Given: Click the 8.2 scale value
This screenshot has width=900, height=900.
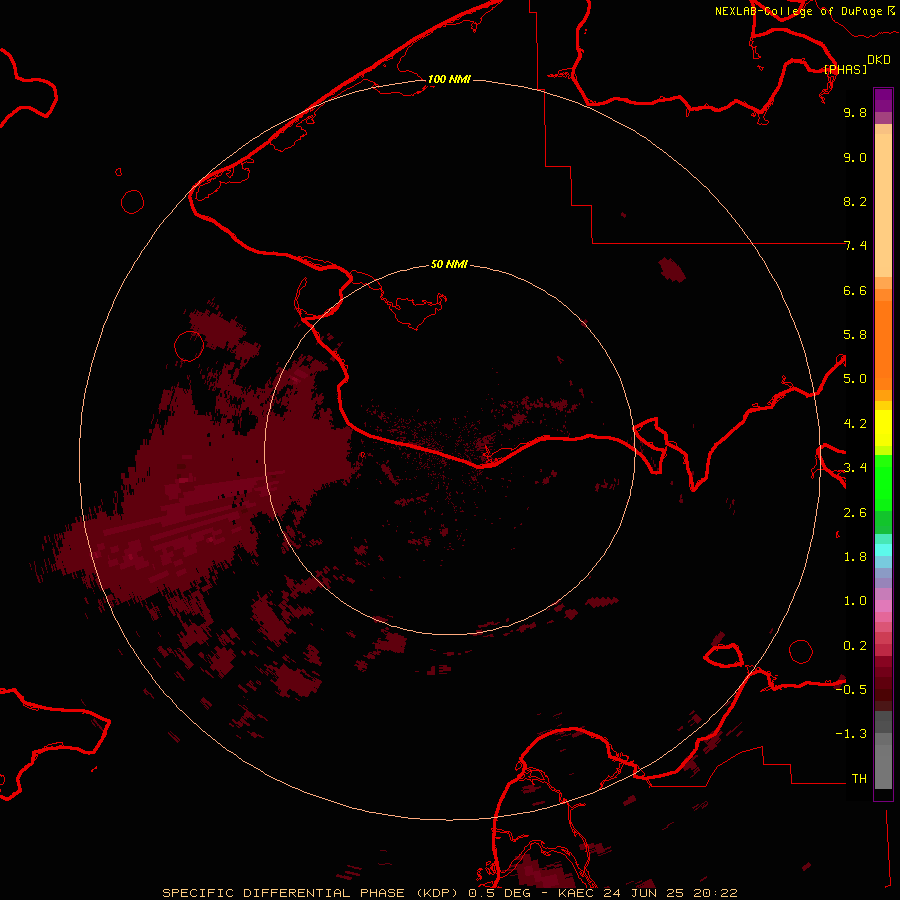Looking at the screenshot, I should [855, 201].
